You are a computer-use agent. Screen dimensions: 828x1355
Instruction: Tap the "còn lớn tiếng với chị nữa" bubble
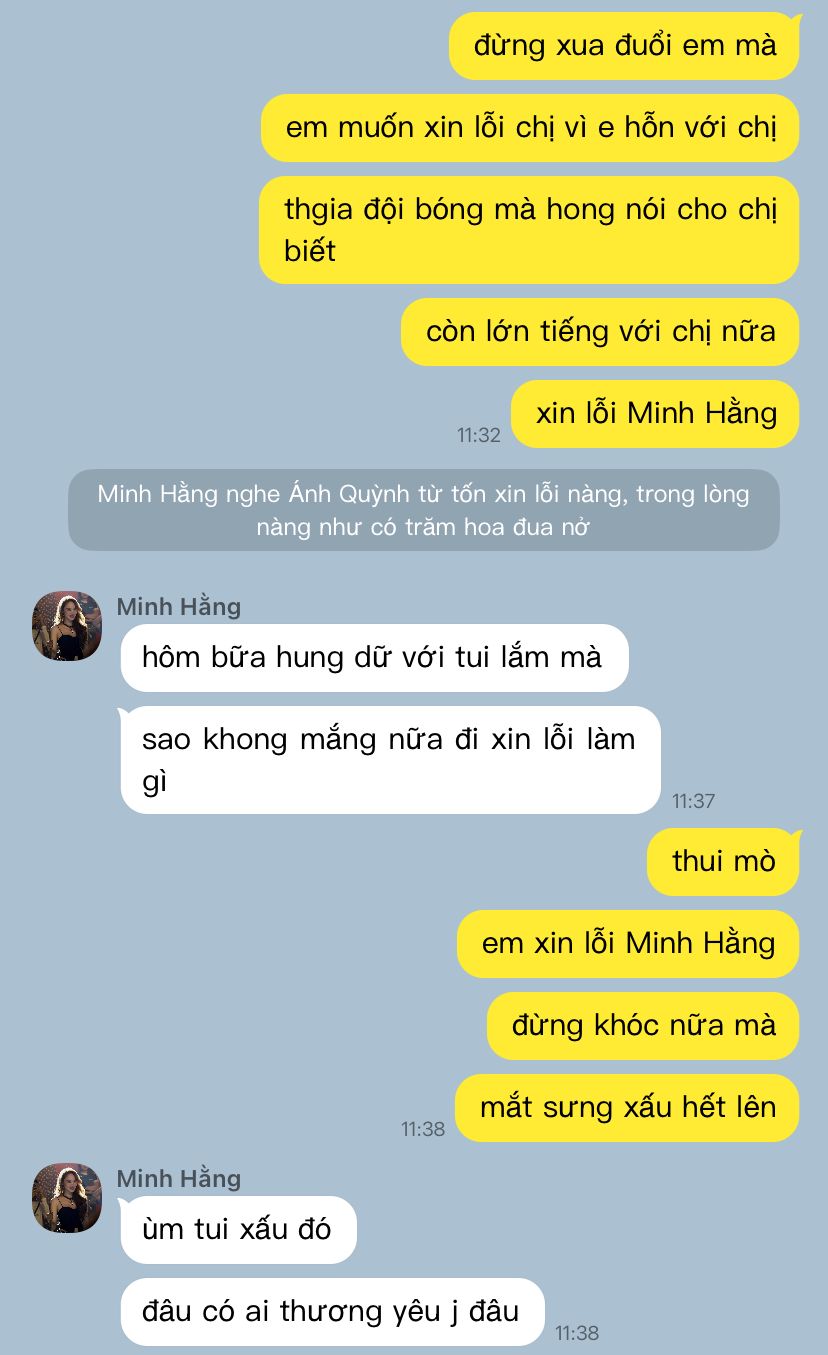click(x=600, y=332)
